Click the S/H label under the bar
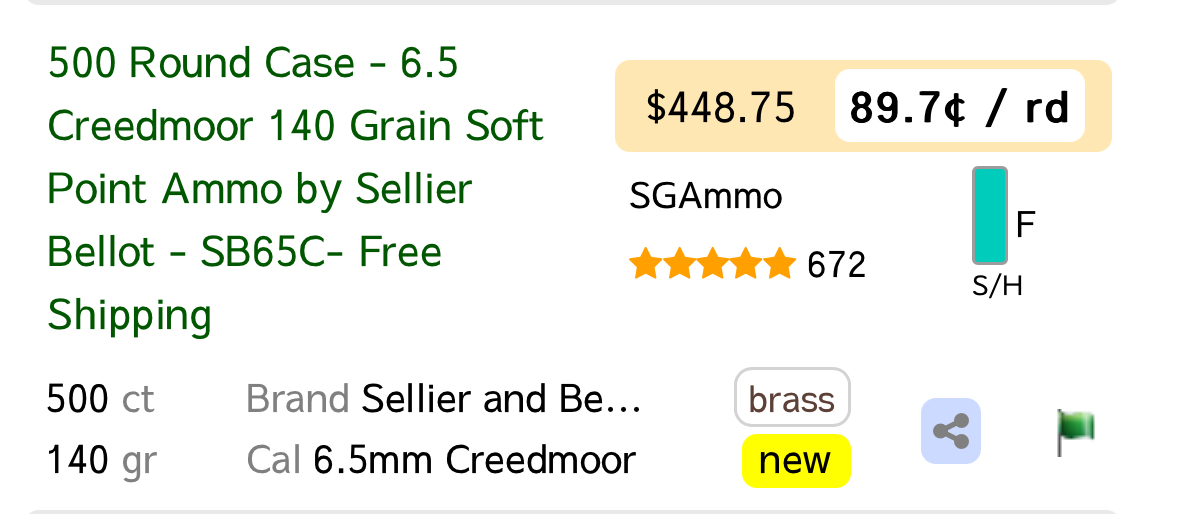The height and width of the screenshot is (514, 1179). 997,286
